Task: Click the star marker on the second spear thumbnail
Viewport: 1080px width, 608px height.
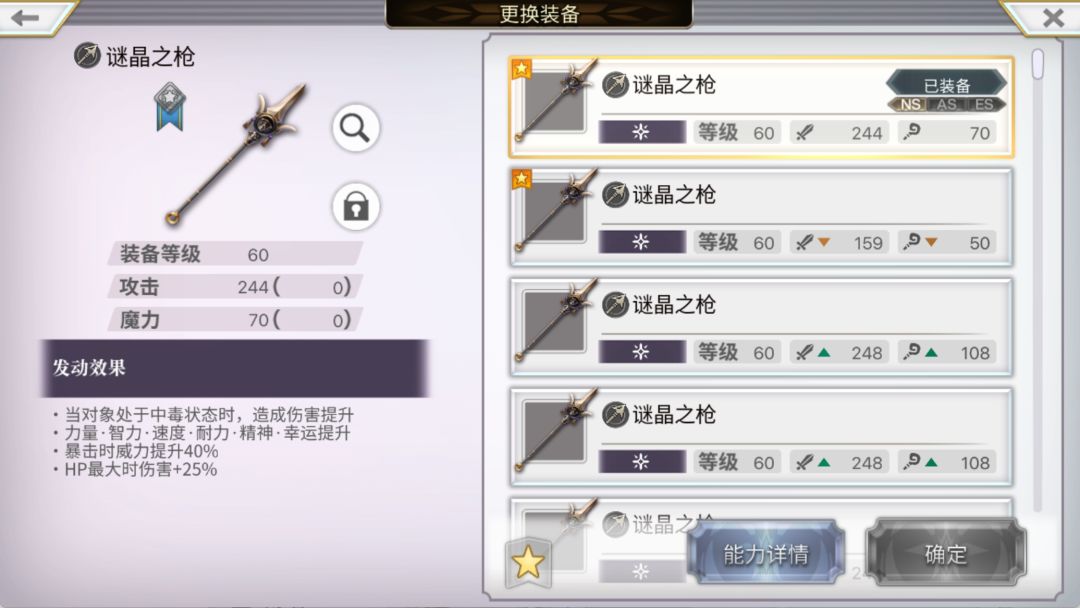Action: tap(521, 179)
